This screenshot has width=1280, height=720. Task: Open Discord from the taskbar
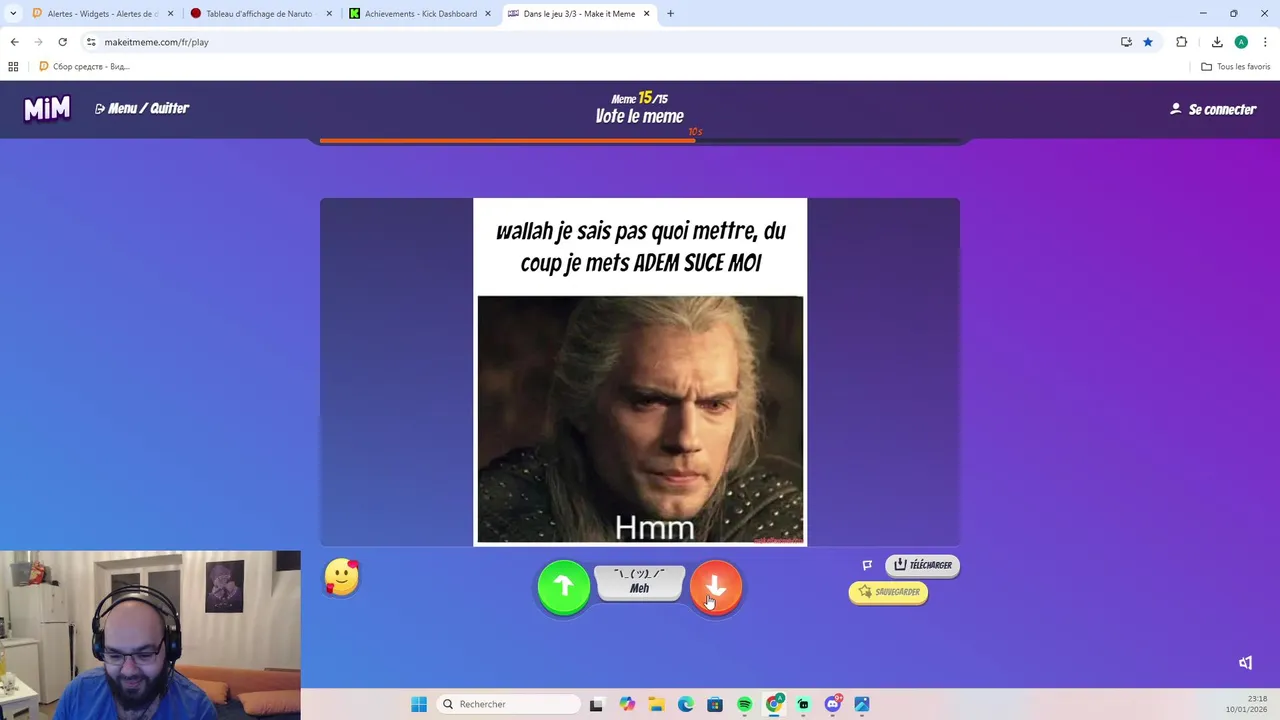click(833, 704)
